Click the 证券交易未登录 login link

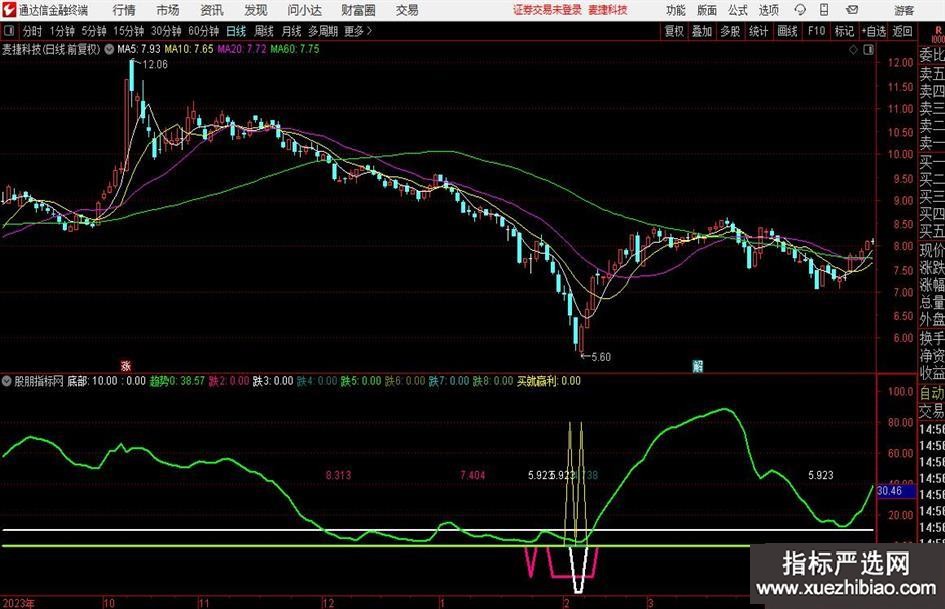[x=547, y=10]
